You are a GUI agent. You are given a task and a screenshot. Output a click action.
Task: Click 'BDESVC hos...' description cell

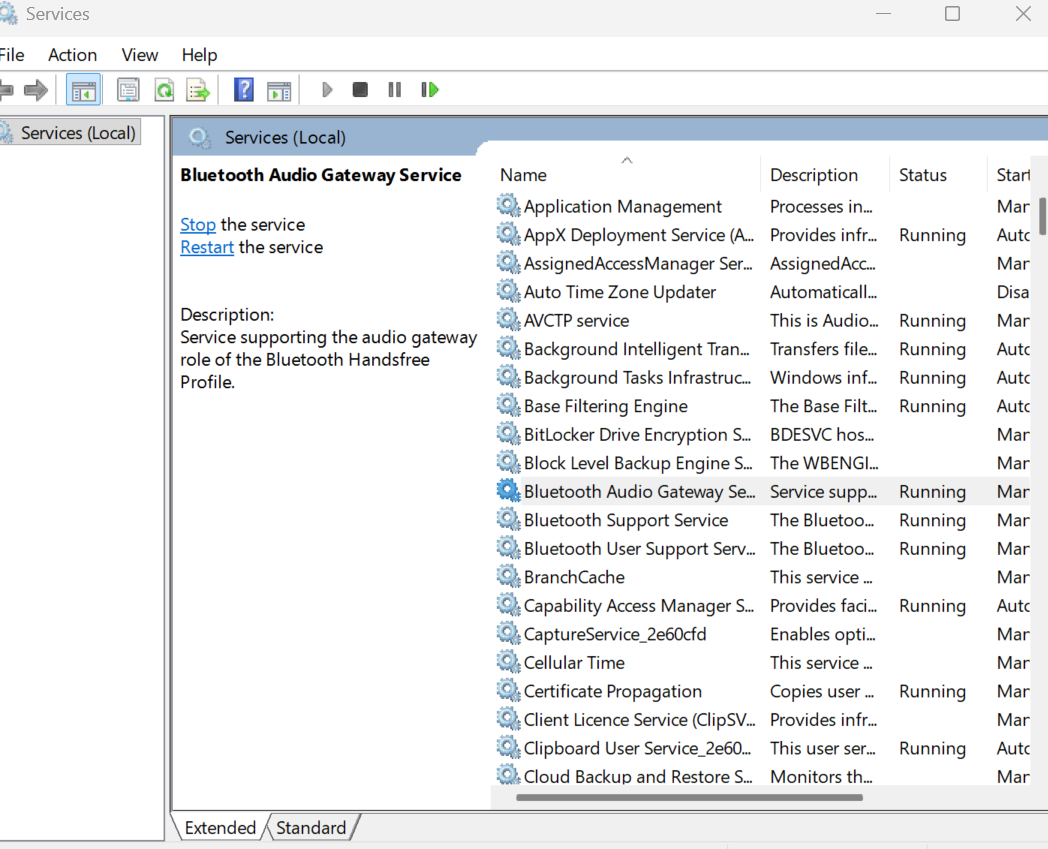click(x=822, y=435)
